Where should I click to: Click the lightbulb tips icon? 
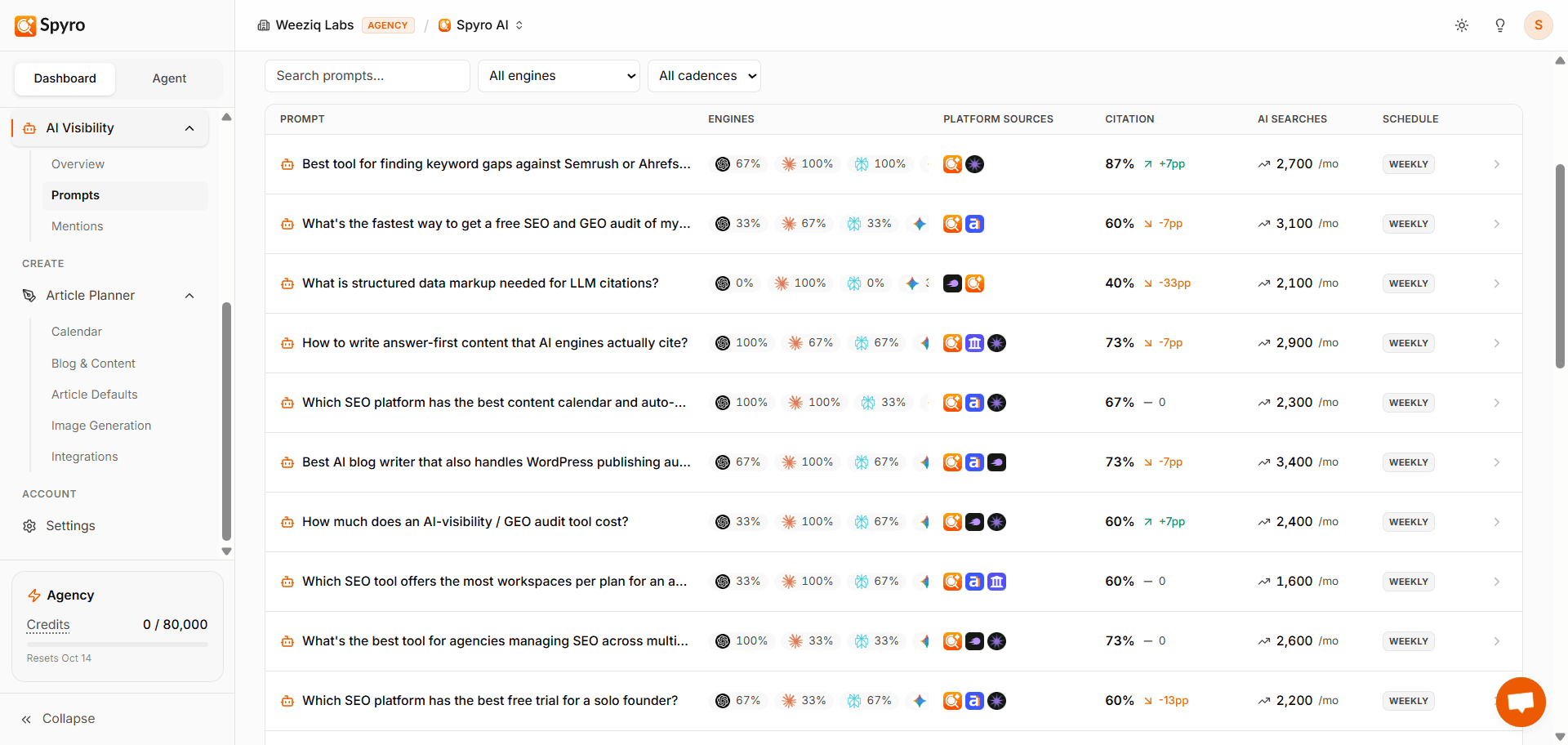1500,25
